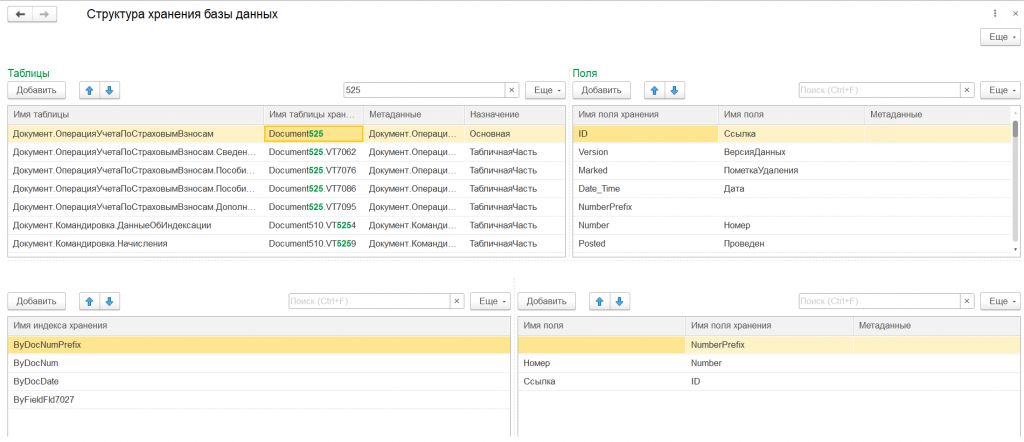The width and height of the screenshot is (1024, 442).
Task: Clear the index panel search box
Action: click(x=456, y=301)
